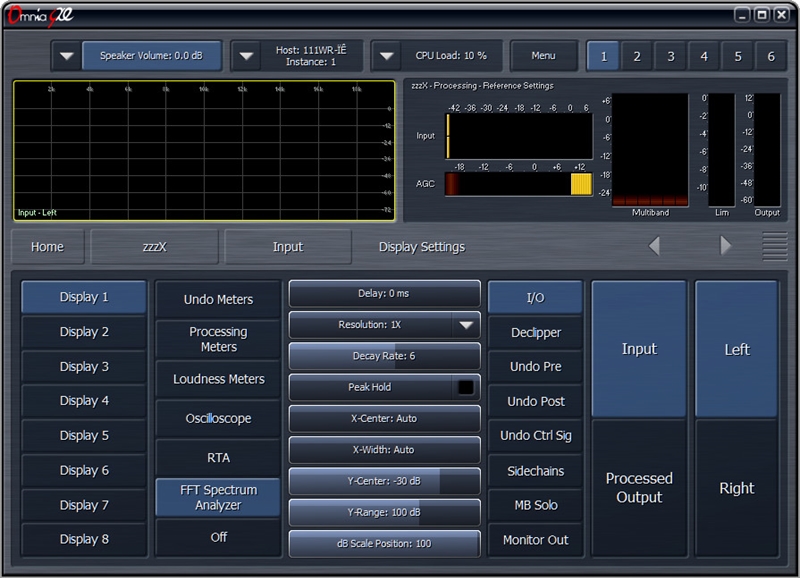Open the Speaker Volume dropdown arrow
Viewport: 800px width, 578px height.
pos(66,56)
